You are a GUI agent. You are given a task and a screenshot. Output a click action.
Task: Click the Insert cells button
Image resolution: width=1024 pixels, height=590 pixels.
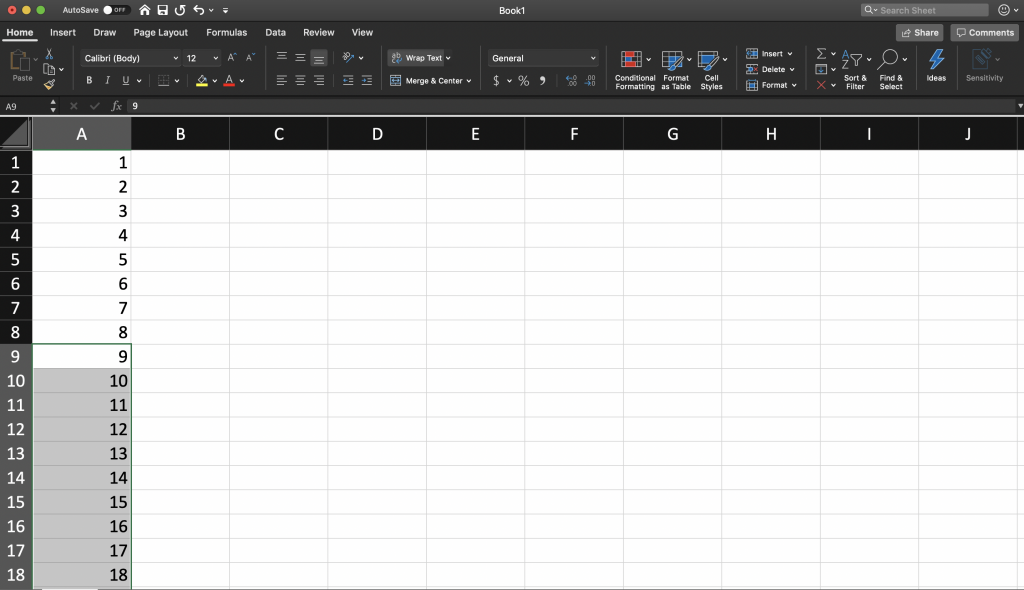click(769, 54)
